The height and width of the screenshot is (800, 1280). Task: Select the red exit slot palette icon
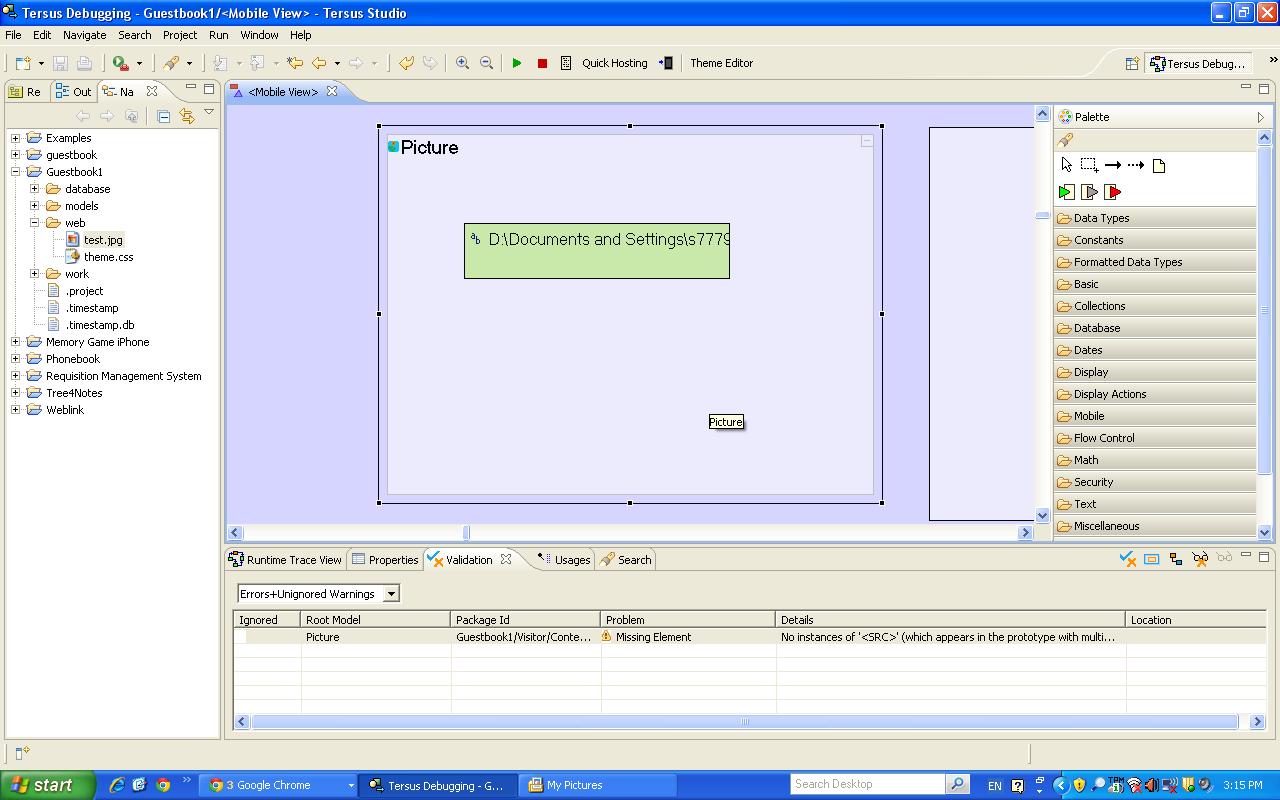click(1112, 192)
